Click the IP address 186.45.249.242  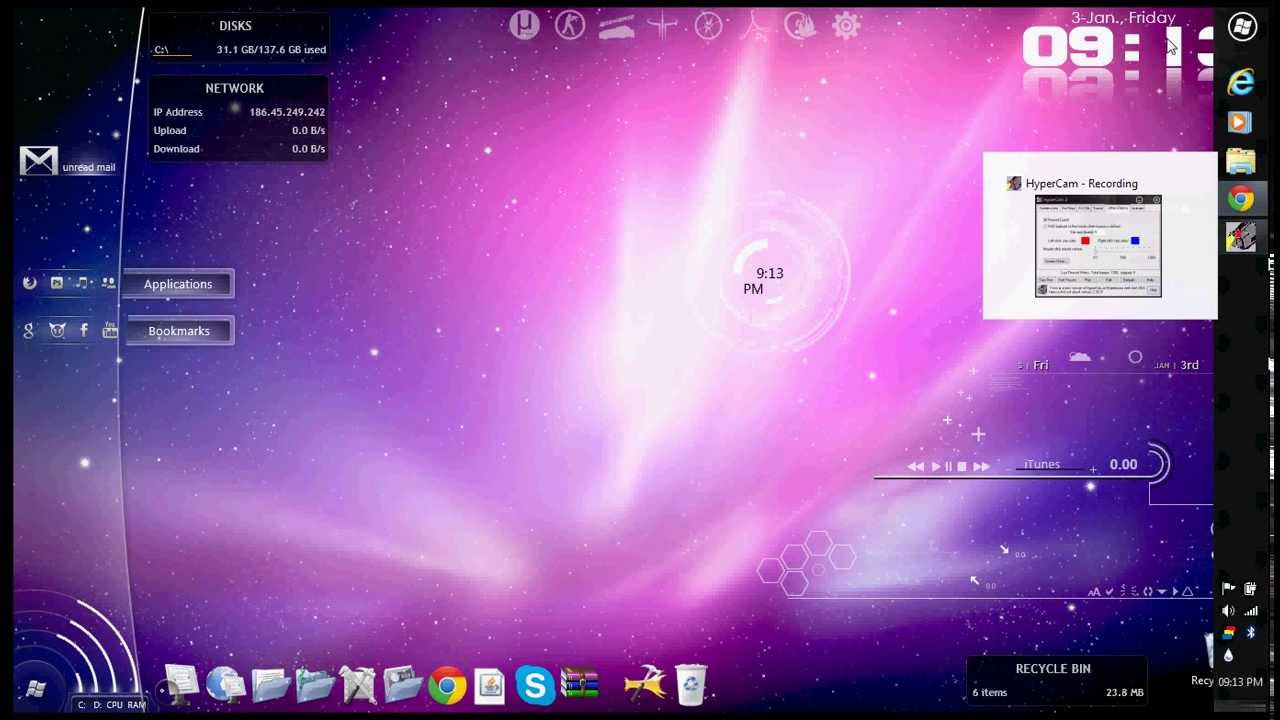[x=287, y=112]
